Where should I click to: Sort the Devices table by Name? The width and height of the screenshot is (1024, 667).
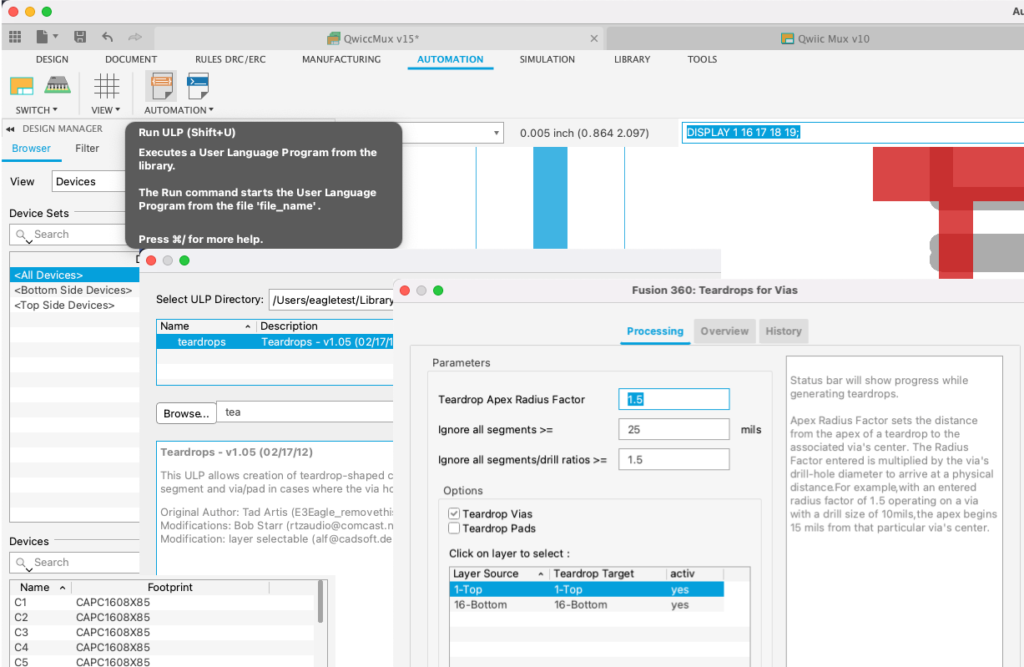[42, 587]
